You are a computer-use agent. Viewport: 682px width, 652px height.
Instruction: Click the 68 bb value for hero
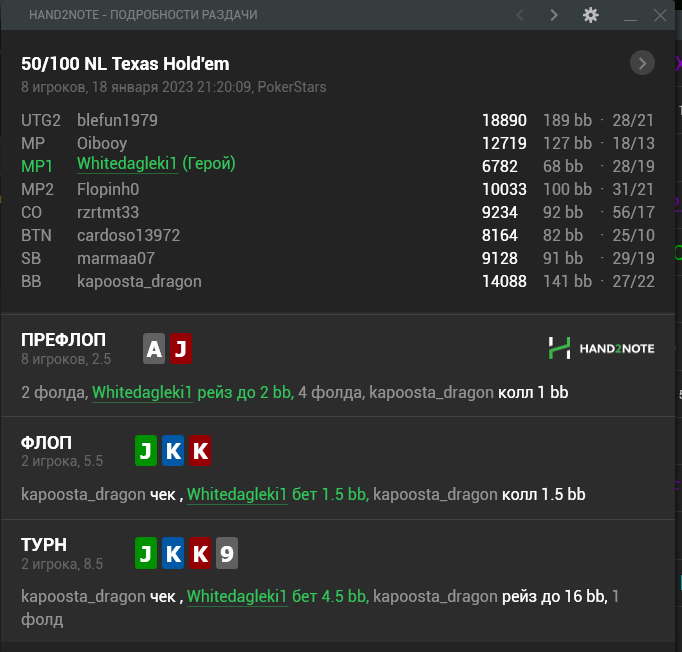pos(563,167)
